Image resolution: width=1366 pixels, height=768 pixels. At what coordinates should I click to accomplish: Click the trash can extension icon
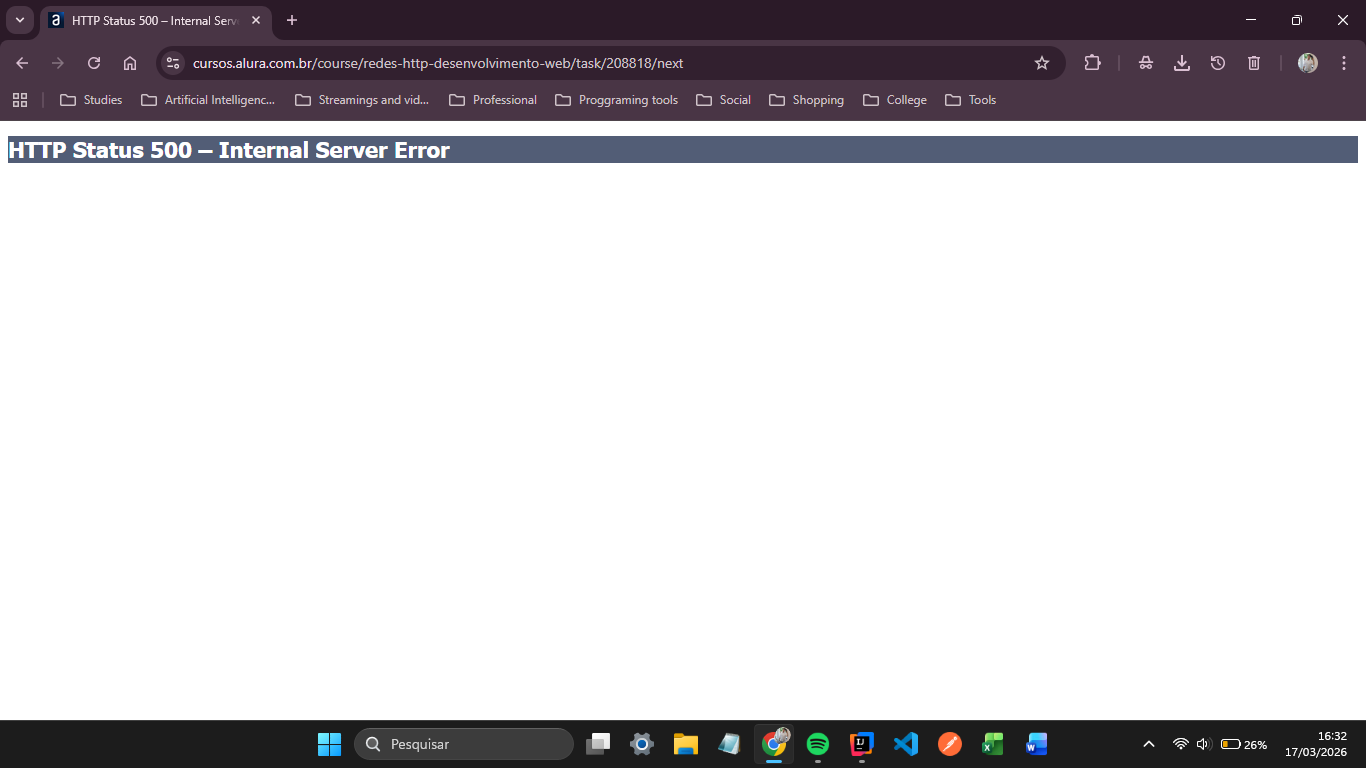1254,63
